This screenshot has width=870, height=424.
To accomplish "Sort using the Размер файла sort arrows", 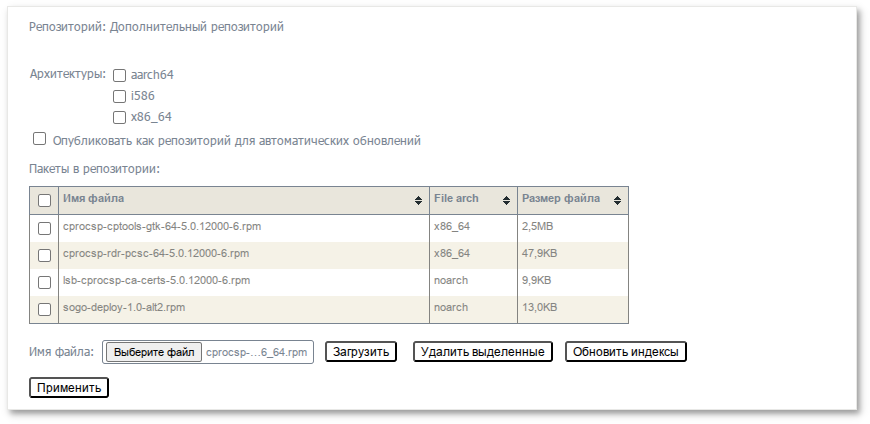I will pos(618,200).
